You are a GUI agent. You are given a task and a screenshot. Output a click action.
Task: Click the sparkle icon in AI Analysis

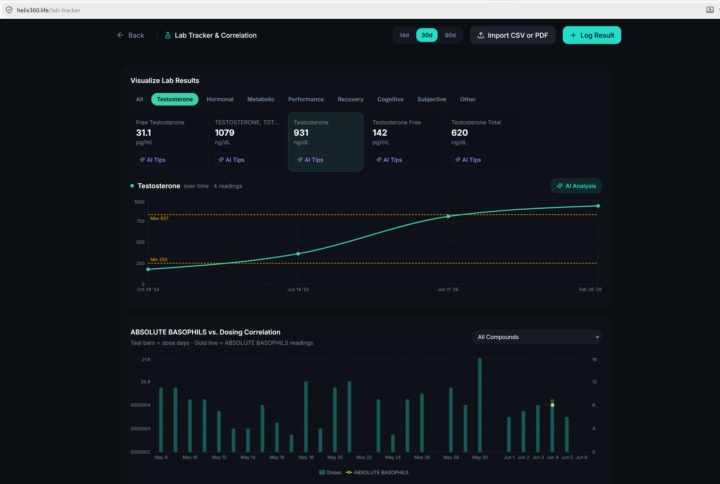pos(559,186)
